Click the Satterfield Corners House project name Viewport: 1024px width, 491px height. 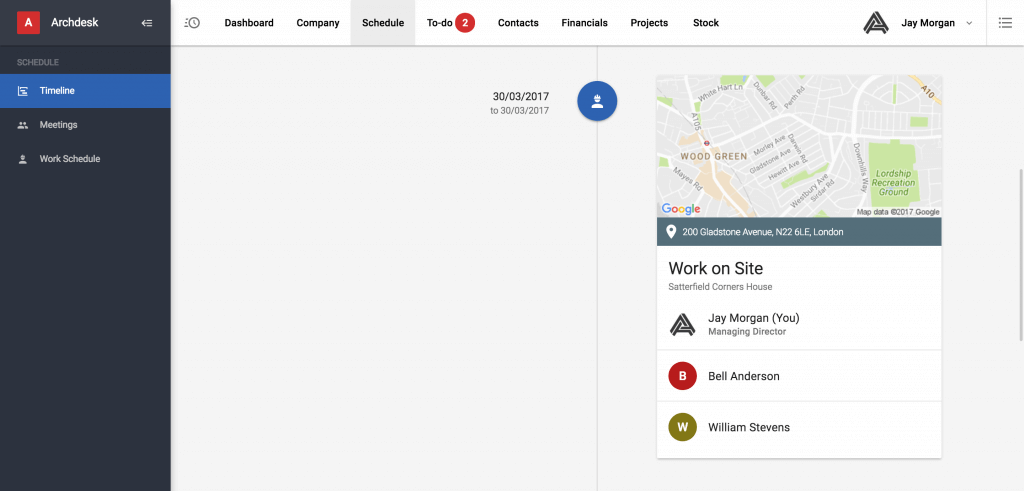tap(720, 287)
